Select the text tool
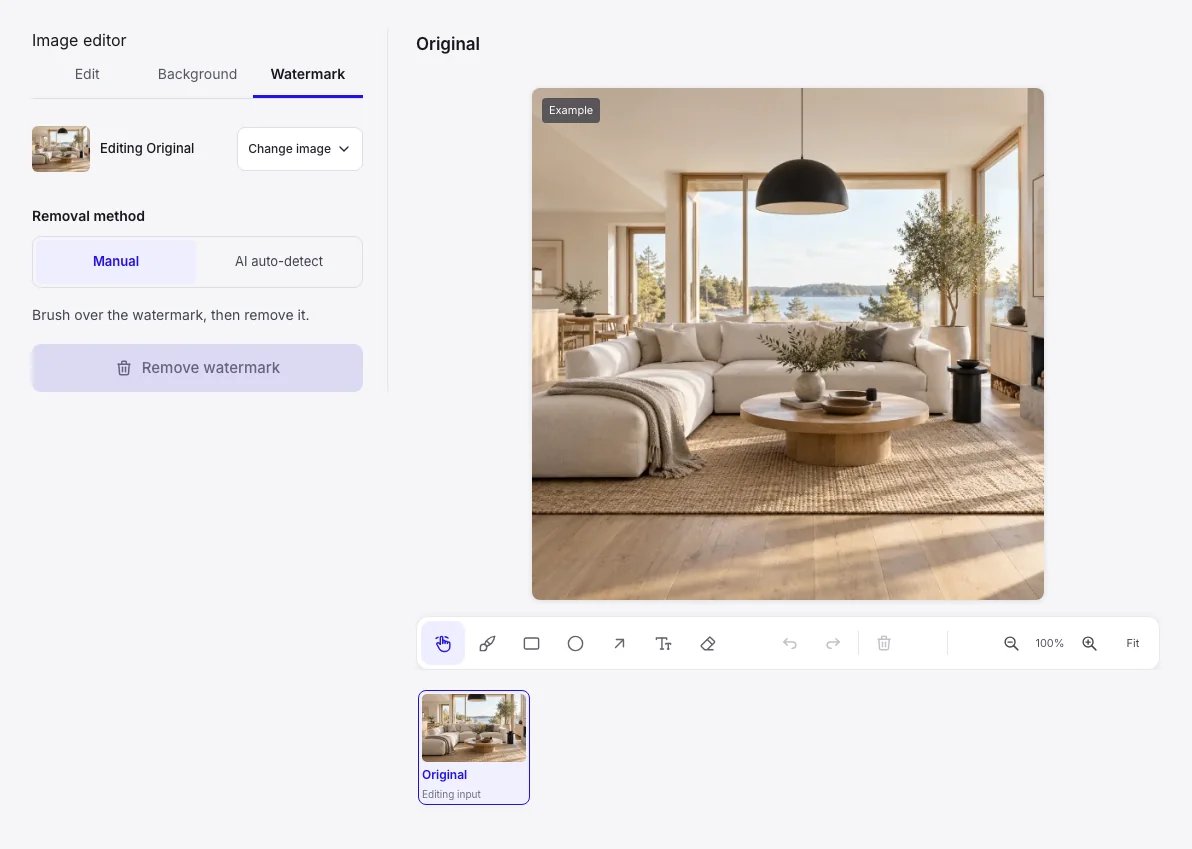 (x=664, y=644)
